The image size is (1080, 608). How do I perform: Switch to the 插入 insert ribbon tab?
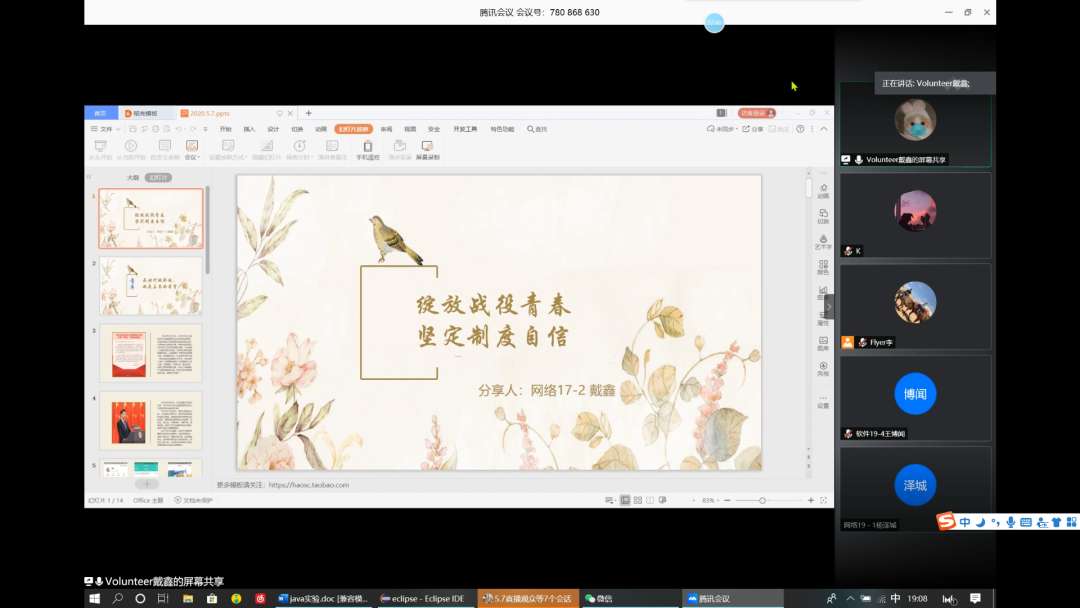pos(249,129)
